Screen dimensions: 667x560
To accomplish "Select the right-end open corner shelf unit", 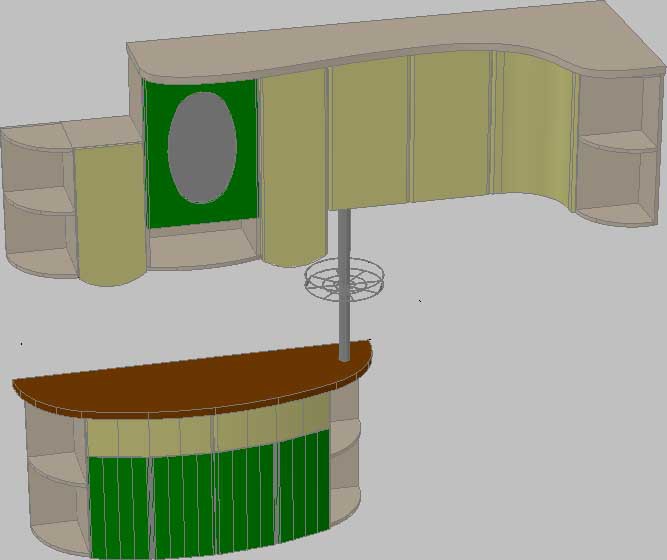I will [619, 149].
